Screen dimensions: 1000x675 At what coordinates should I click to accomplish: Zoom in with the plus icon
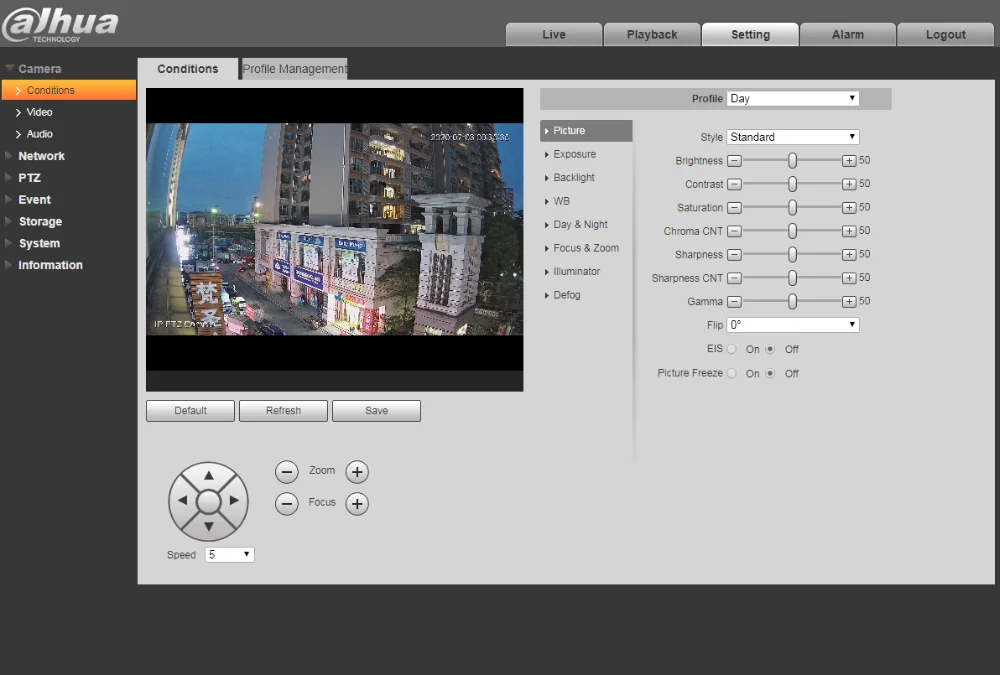(357, 472)
